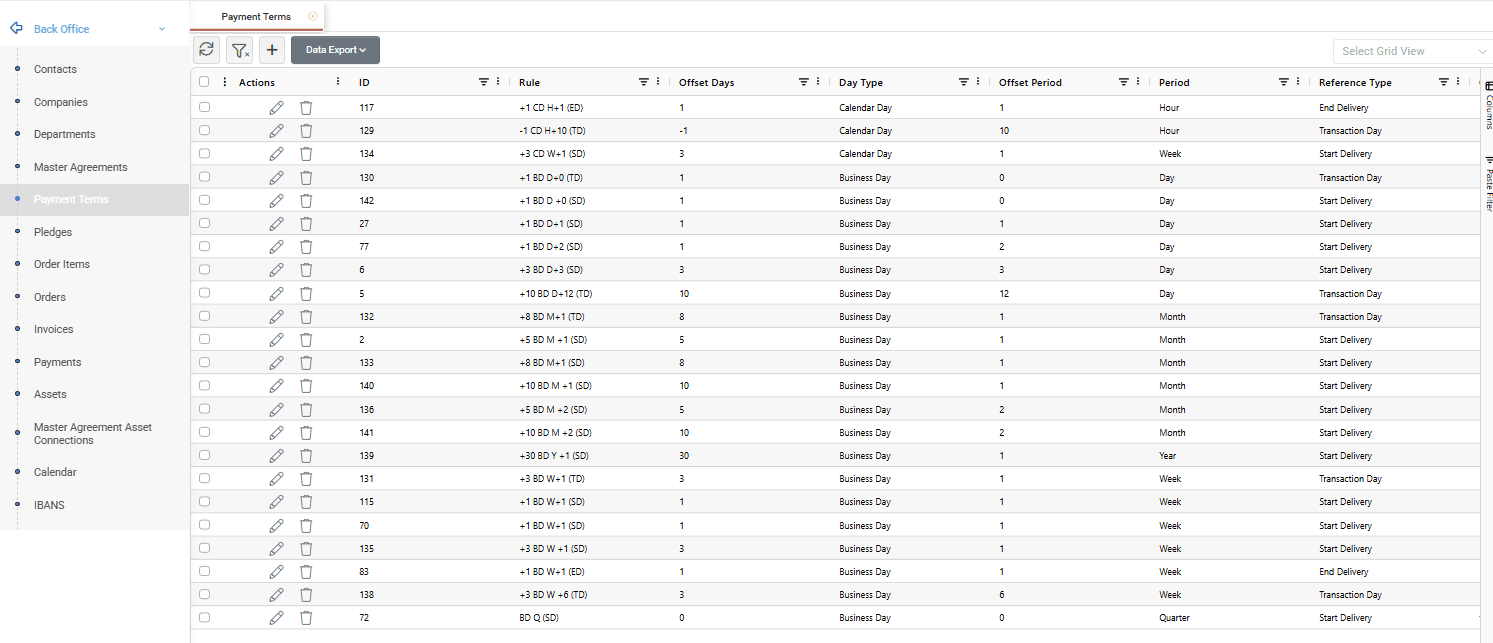
Task: Delete payment term ID 72
Action: tap(306, 618)
